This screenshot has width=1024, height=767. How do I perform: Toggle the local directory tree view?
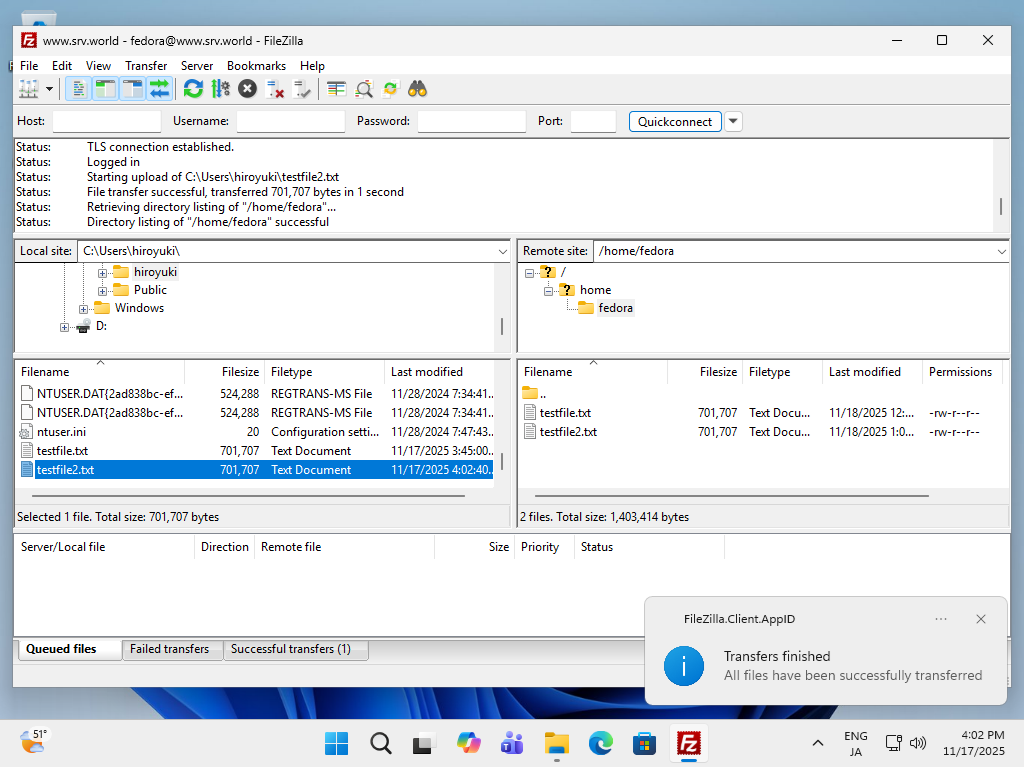(x=105, y=89)
